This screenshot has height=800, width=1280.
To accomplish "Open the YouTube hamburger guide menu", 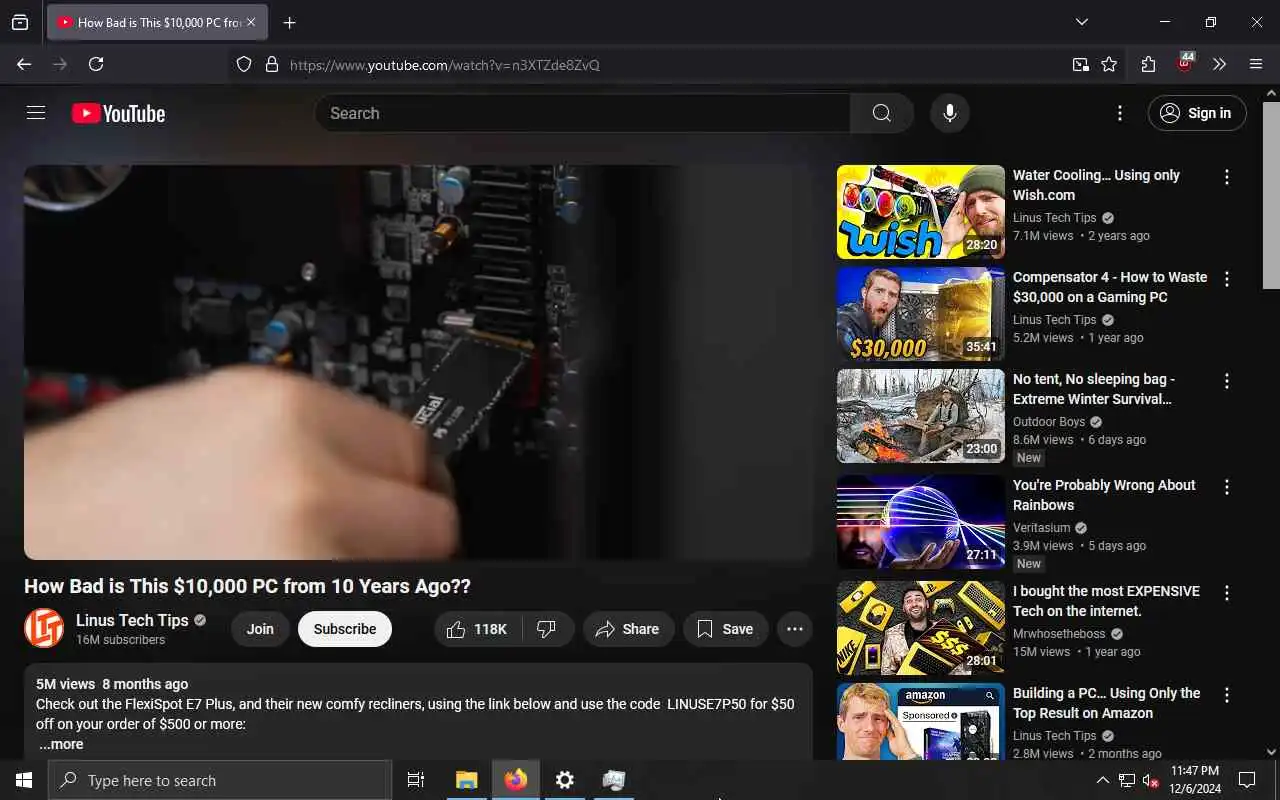I will point(36,113).
